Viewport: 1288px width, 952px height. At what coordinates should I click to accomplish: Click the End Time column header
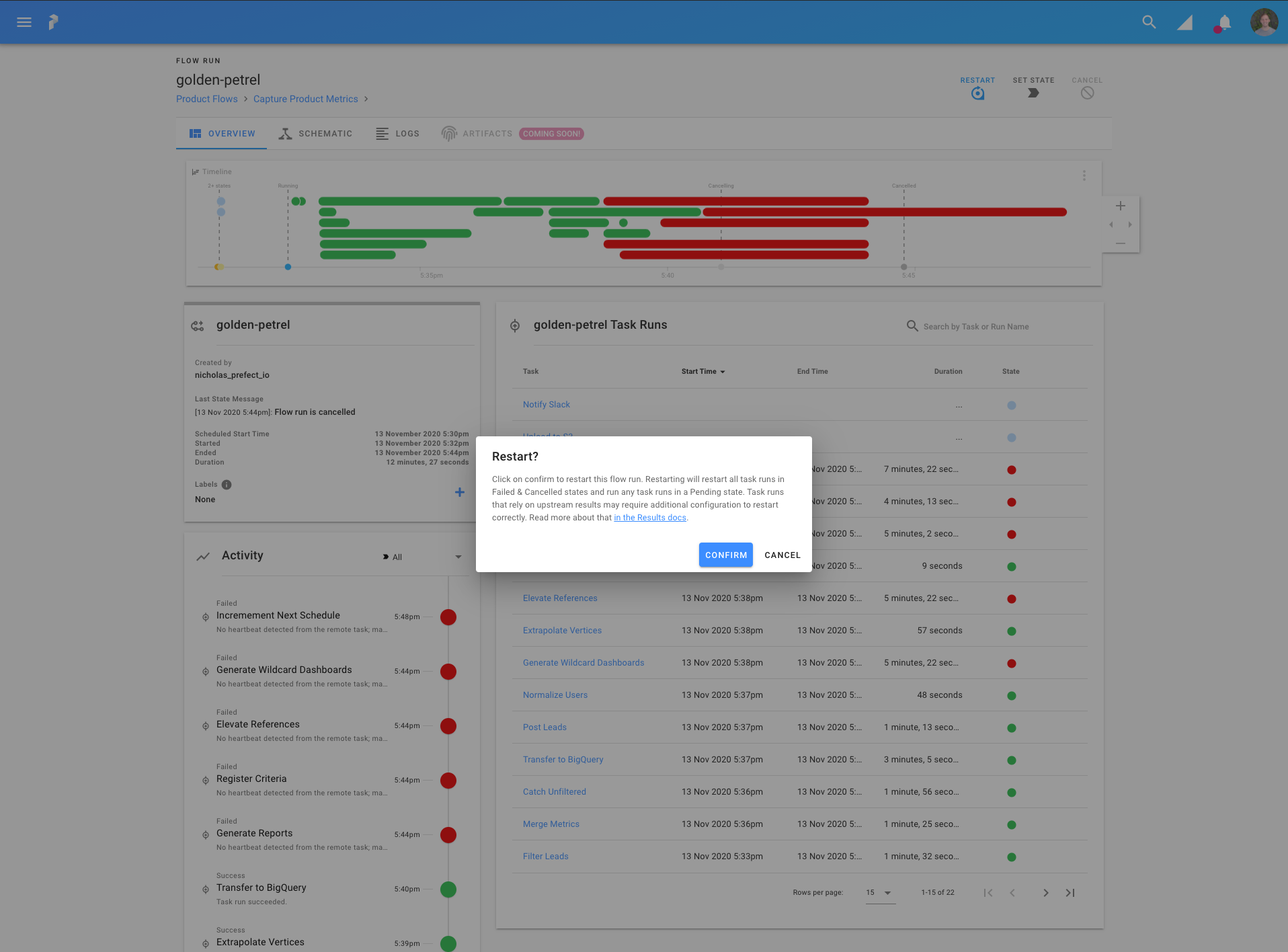pos(812,371)
